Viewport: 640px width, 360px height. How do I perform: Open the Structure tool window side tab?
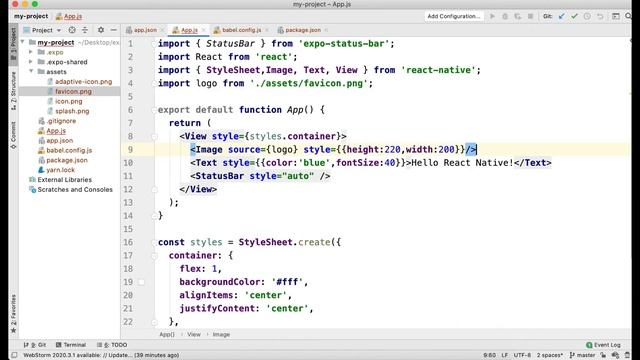tap(13, 91)
